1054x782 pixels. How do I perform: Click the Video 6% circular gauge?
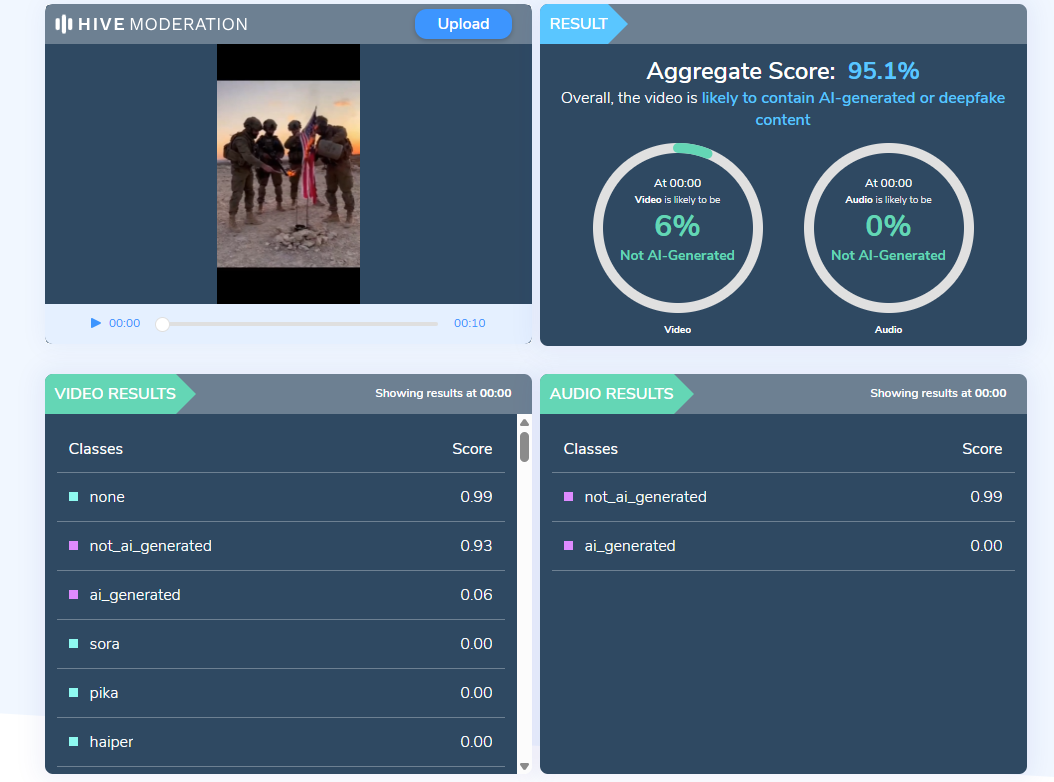[677, 227]
